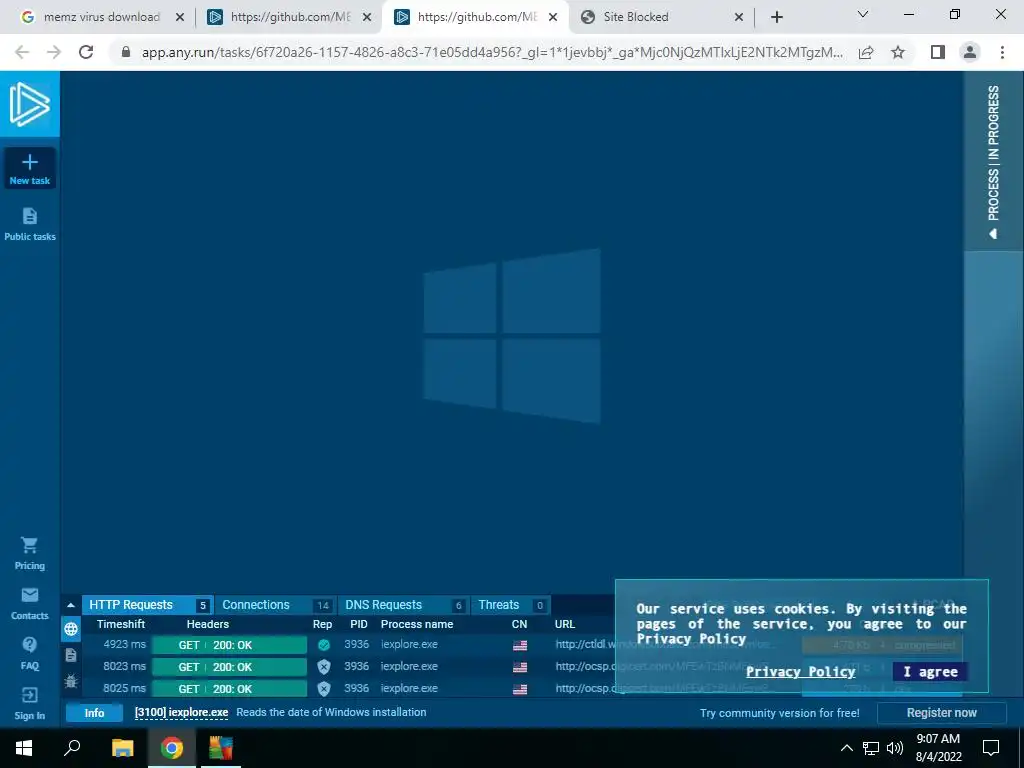Image resolution: width=1024 pixels, height=768 pixels.
Task: Close the memz virus download tab
Action: click(180, 17)
